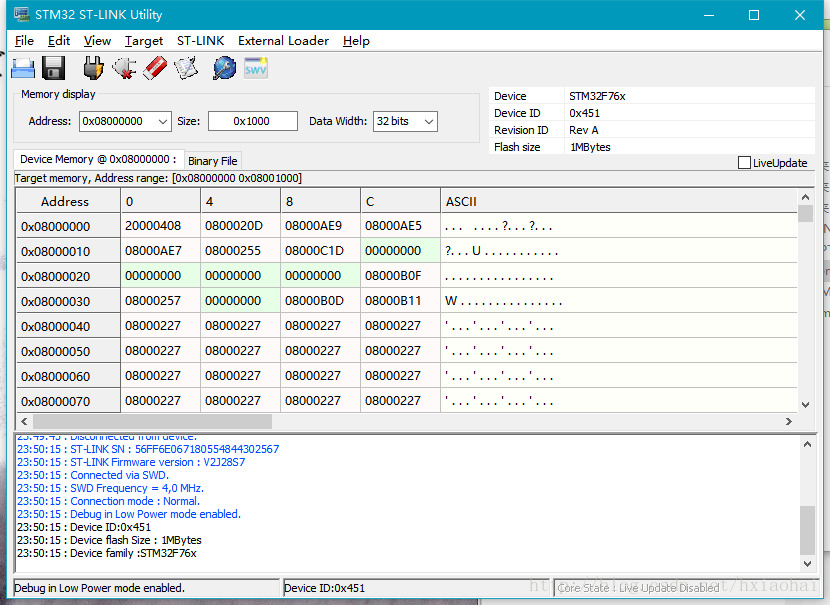
Task: Open the Help menu
Action: (x=356, y=41)
